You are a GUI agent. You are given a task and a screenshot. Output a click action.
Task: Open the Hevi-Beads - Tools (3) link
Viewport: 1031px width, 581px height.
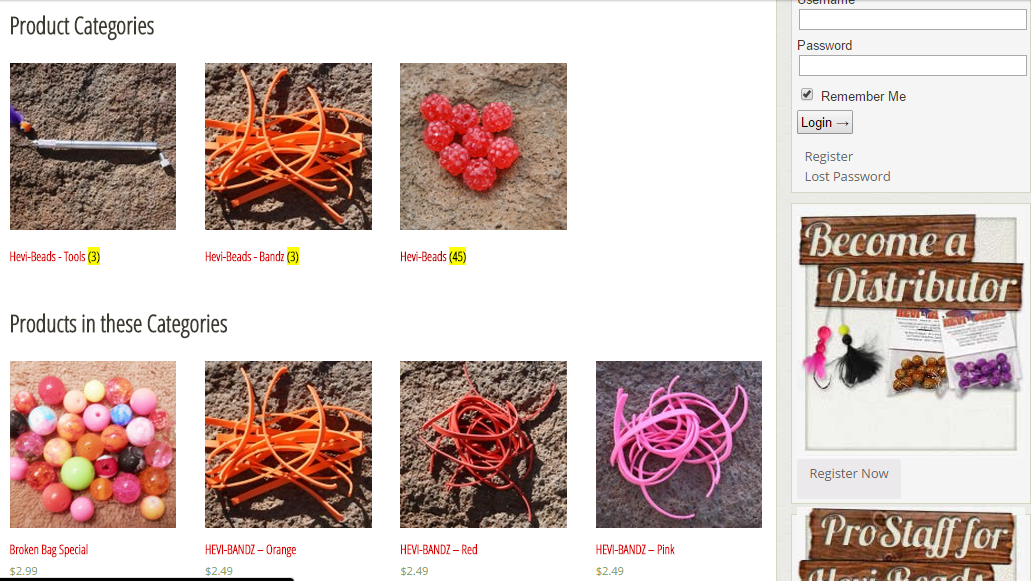[x=55, y=256]
